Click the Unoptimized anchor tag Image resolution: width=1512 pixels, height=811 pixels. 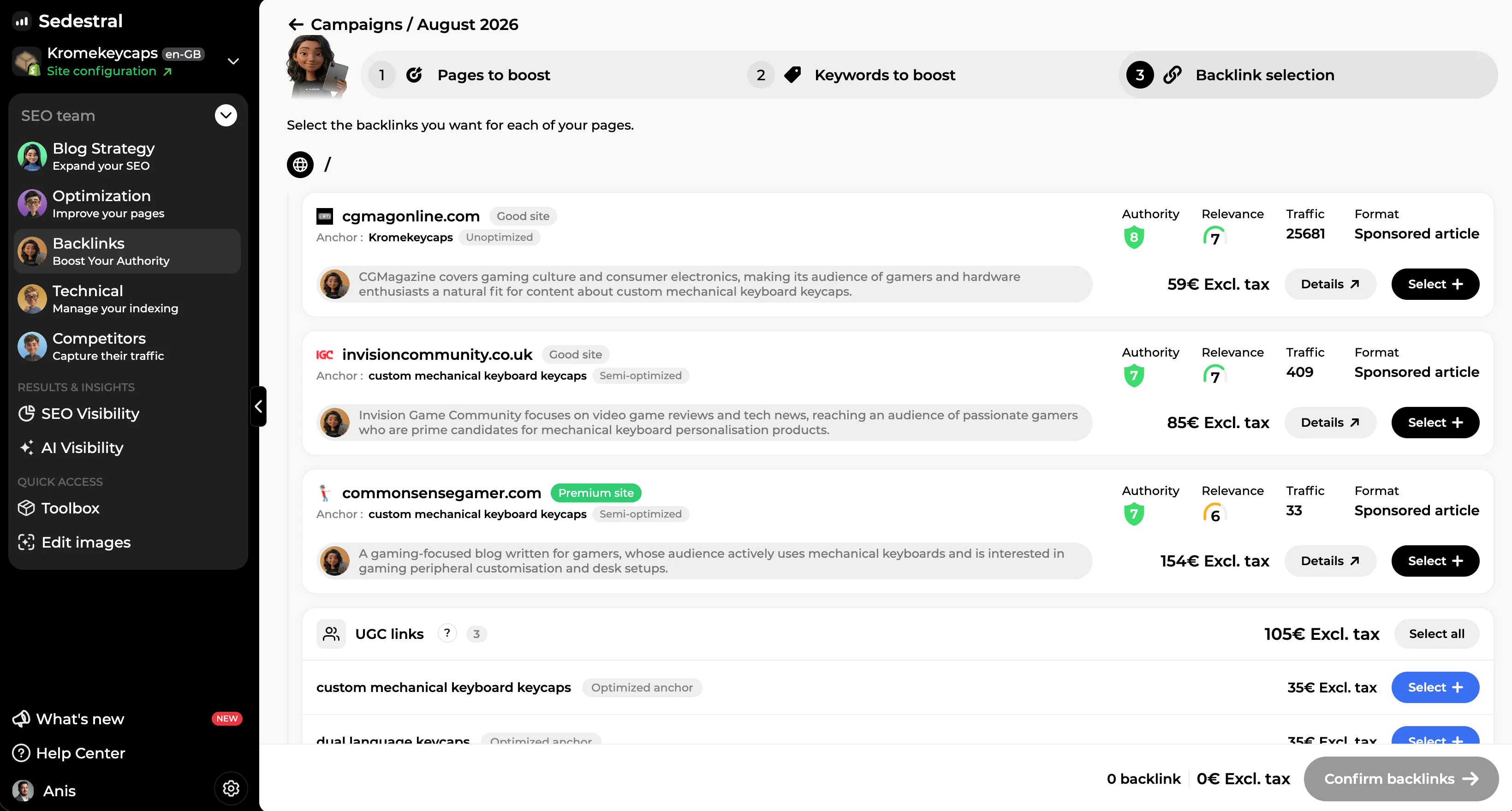[x=499, y=237]
